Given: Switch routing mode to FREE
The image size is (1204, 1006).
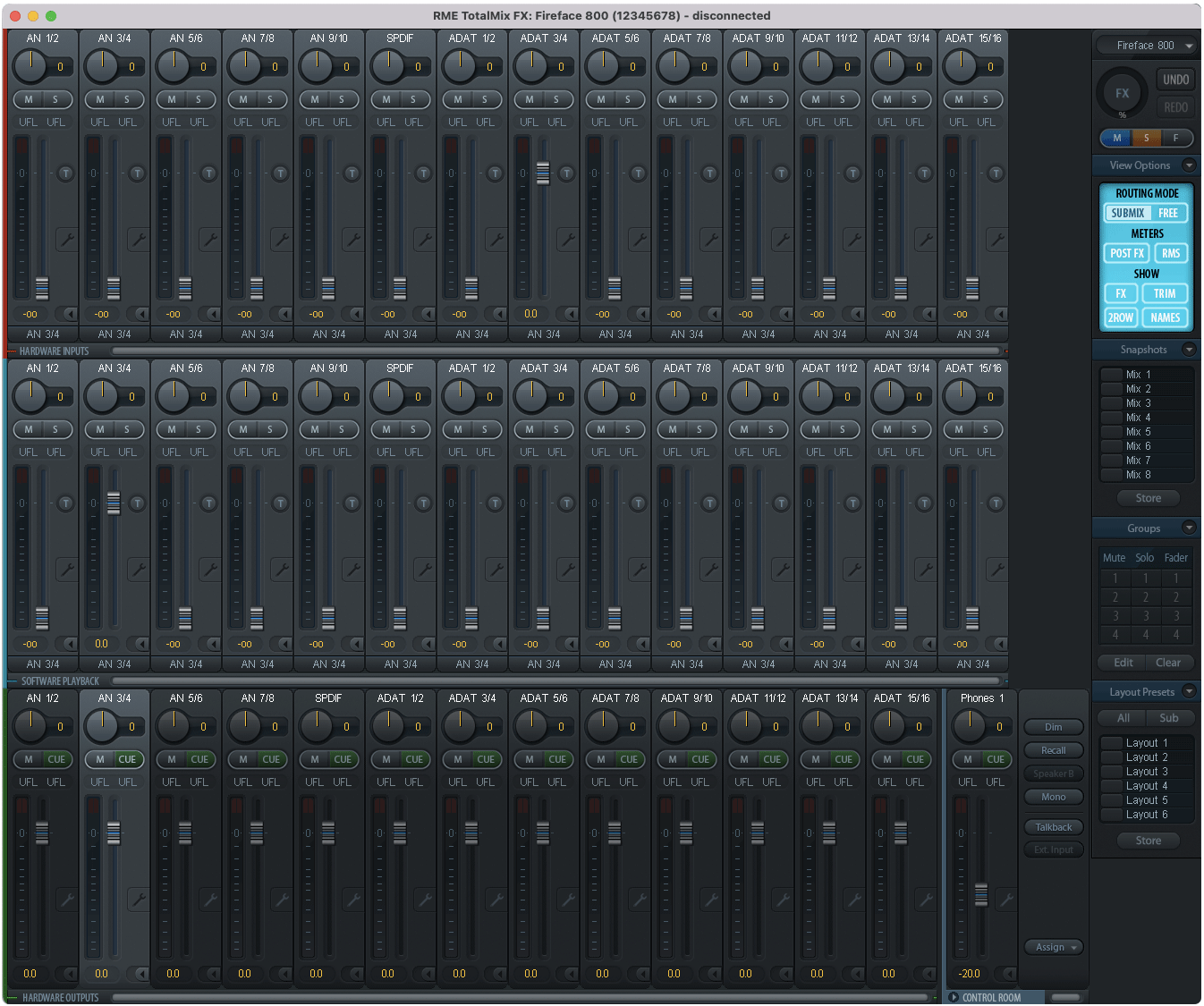Looking at the screenshot, I should tap(1168, 213).
